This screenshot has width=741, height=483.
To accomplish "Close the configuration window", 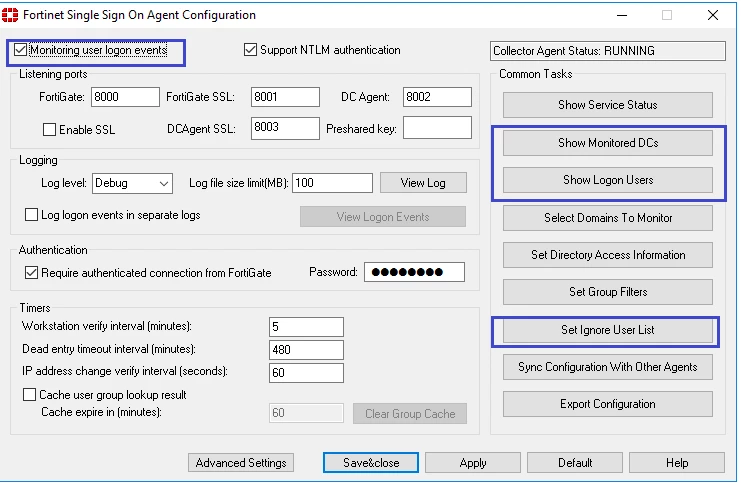I will (x=713, y=15).
